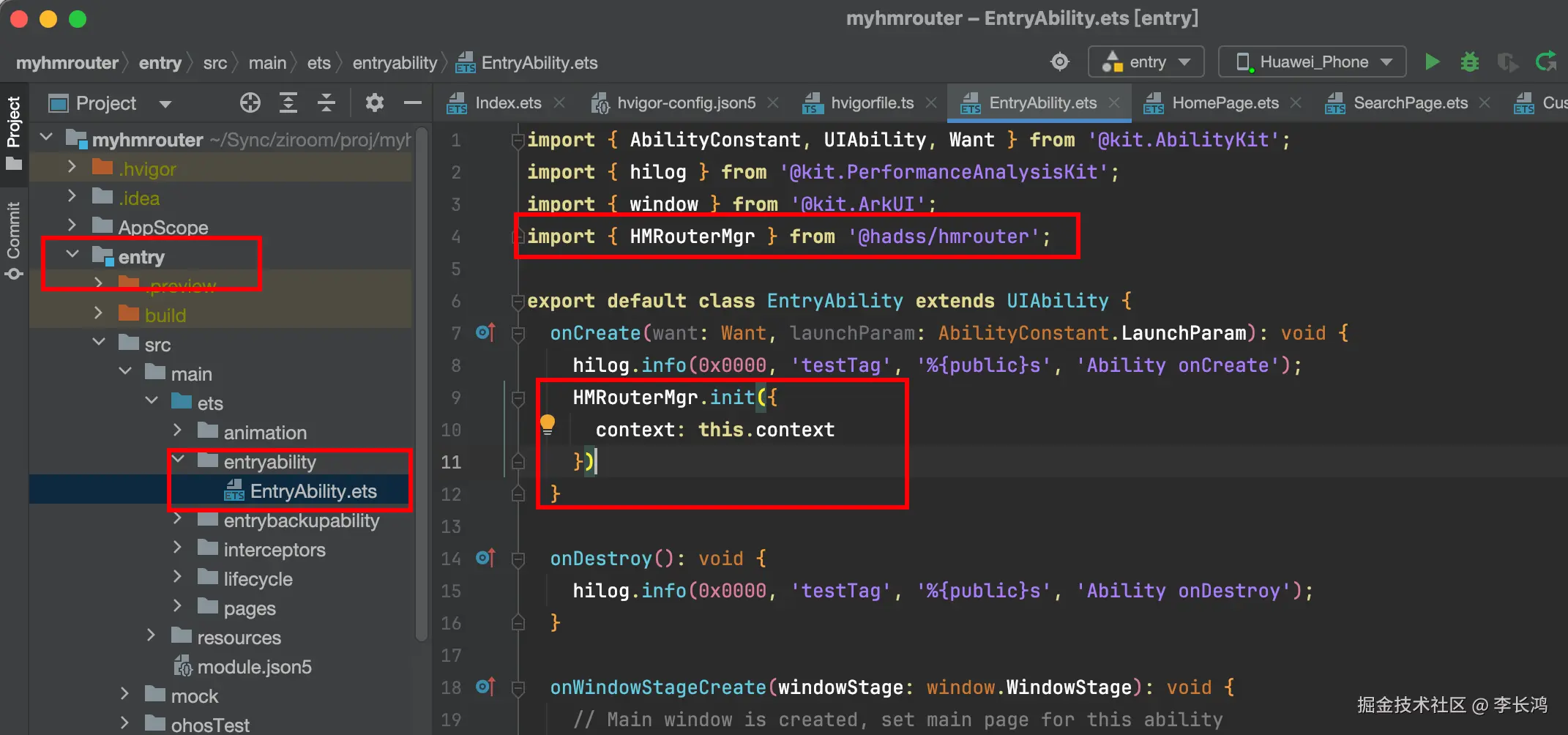Expand the build folder
The image size is (1568, 735).
coord(98,314)
